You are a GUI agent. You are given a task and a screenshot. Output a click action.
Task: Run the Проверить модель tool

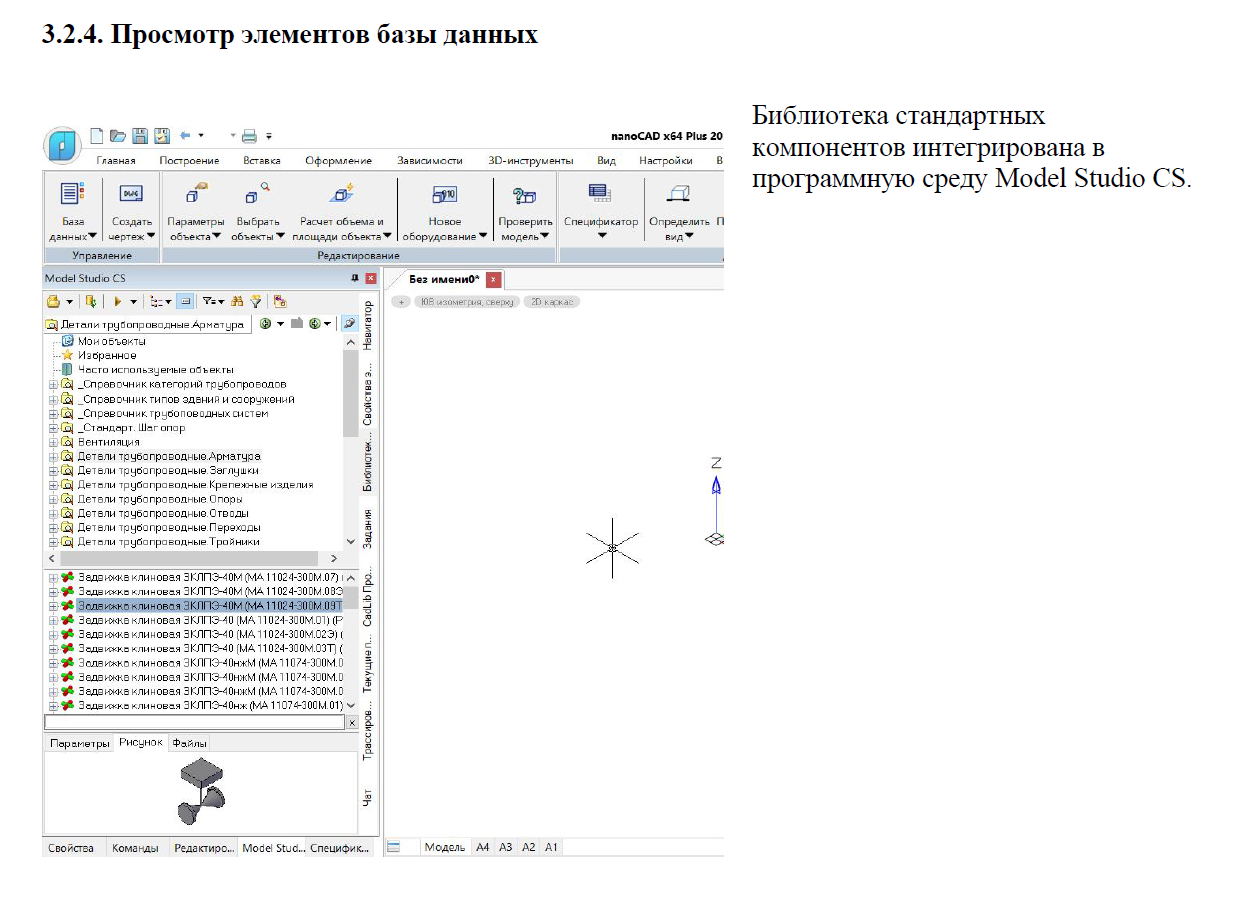tap(525, 211)
